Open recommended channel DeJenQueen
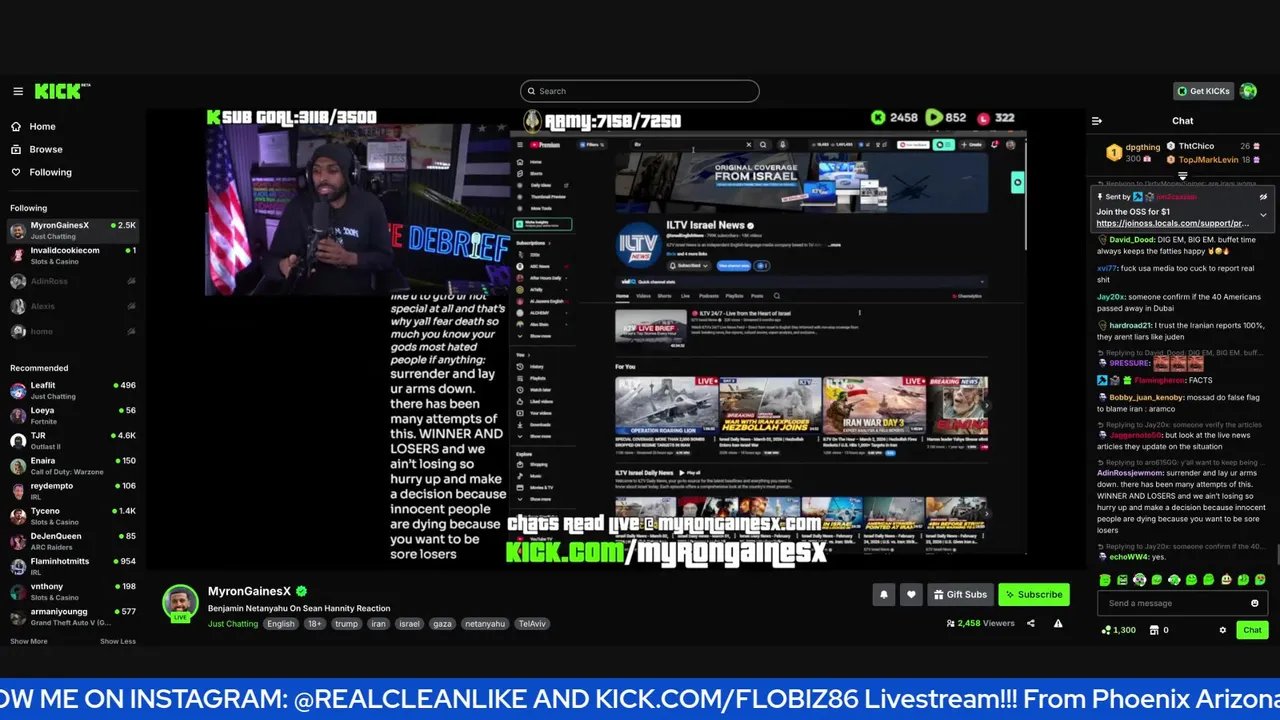The image size is (1280, 720). click(72, 541)
